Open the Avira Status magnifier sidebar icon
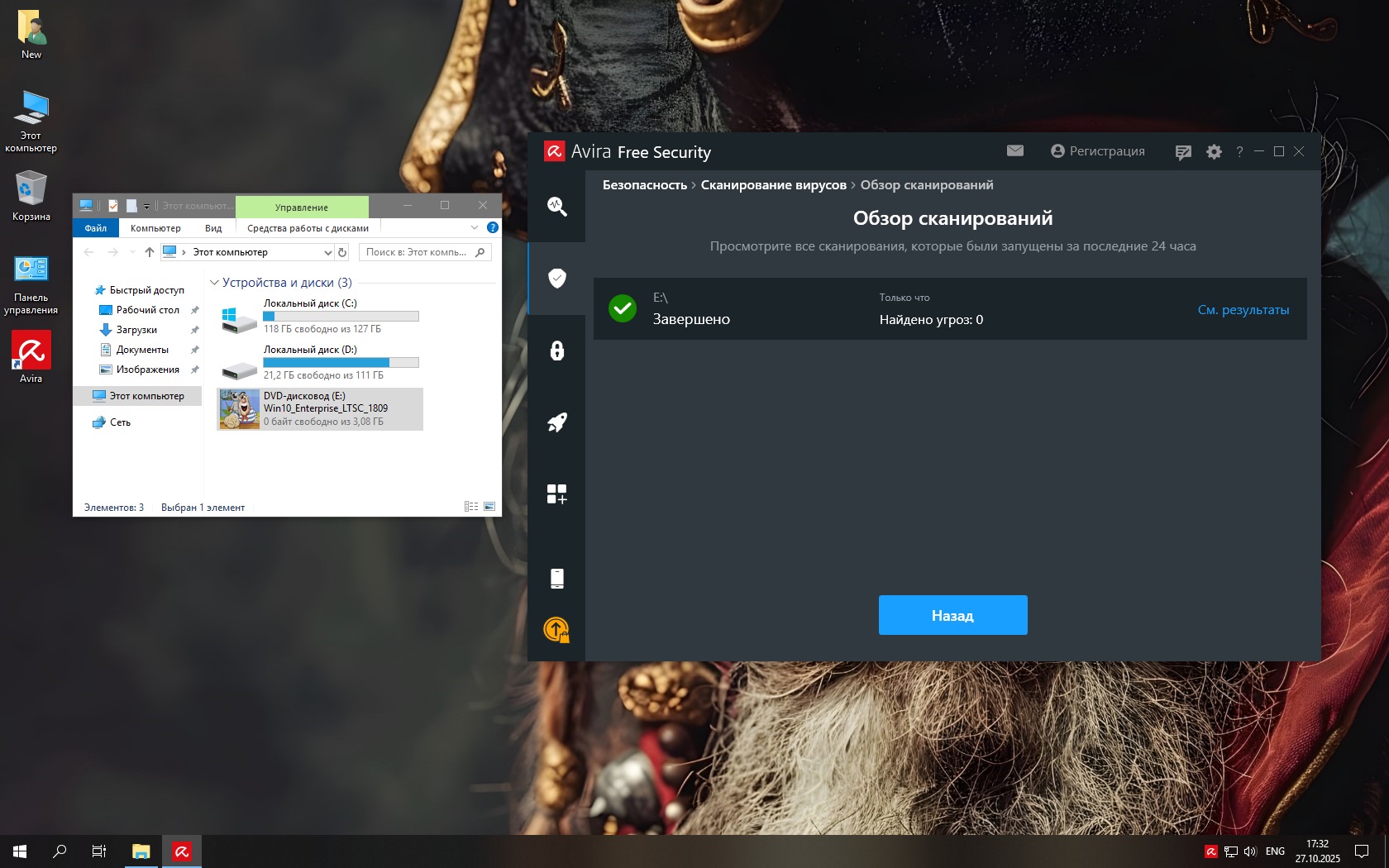 [x=556, y=206]
